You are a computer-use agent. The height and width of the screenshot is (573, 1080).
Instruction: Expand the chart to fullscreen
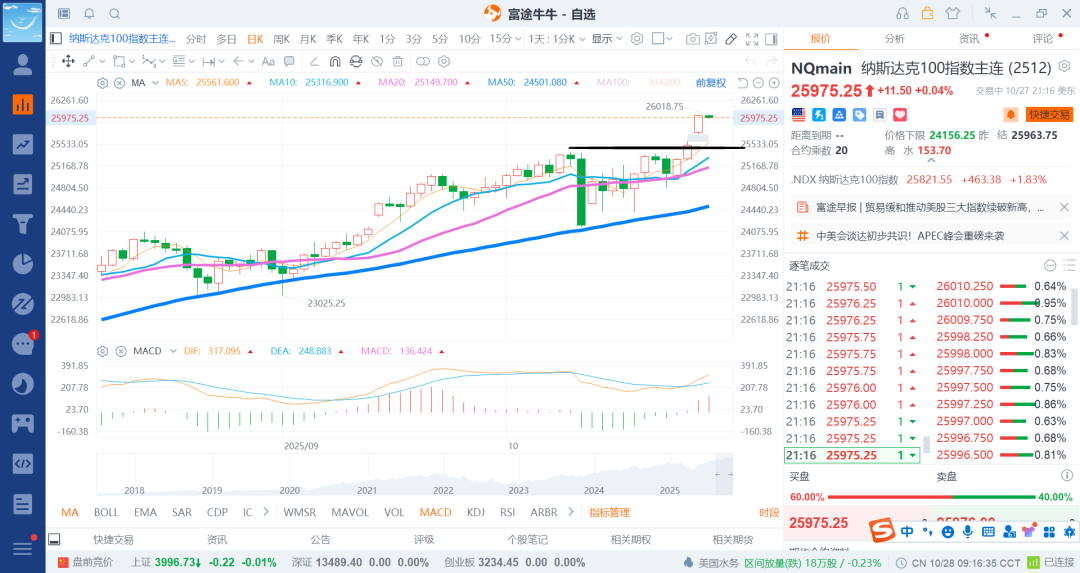752,39
